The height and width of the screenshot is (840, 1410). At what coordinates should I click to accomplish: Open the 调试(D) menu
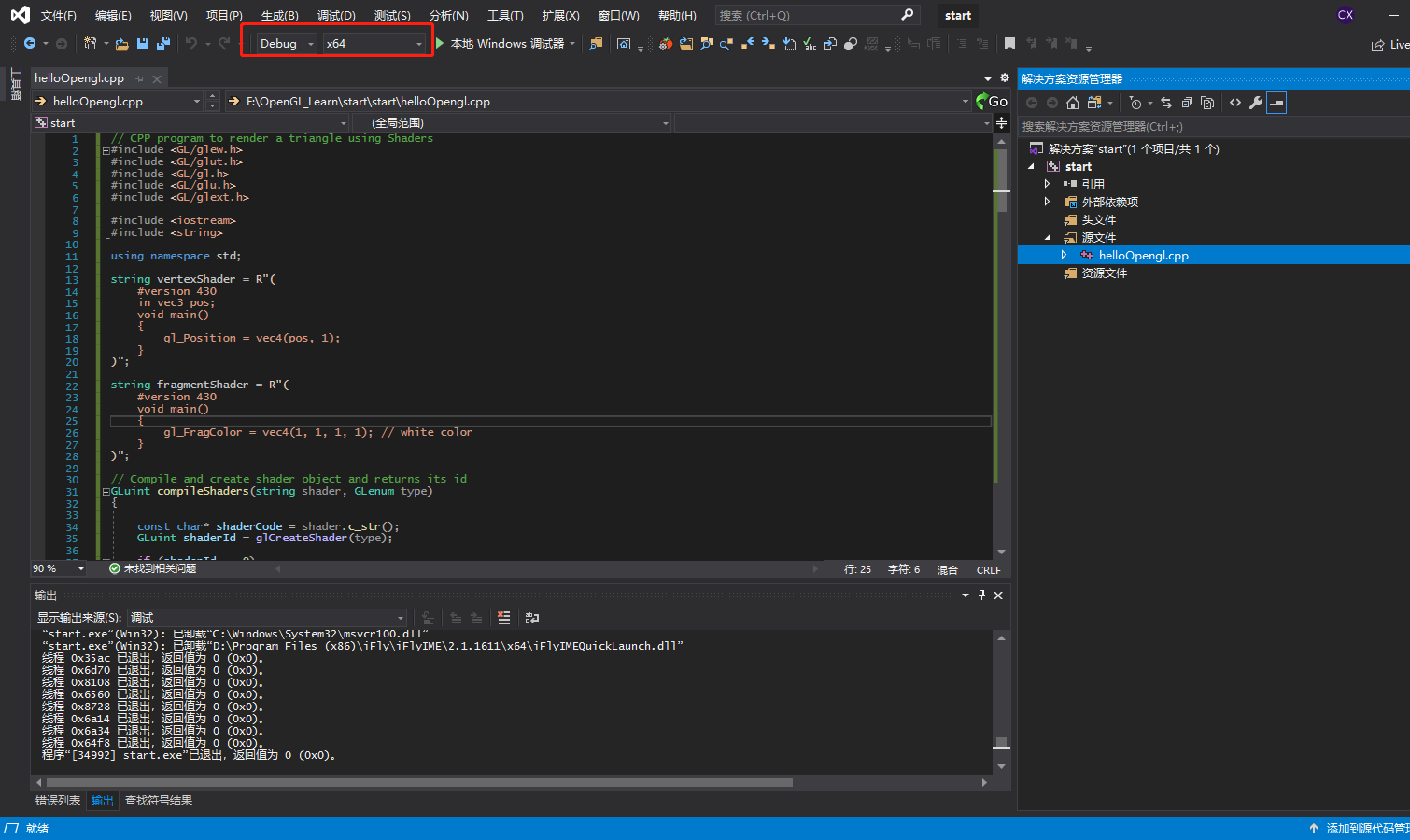coord(336,15)
